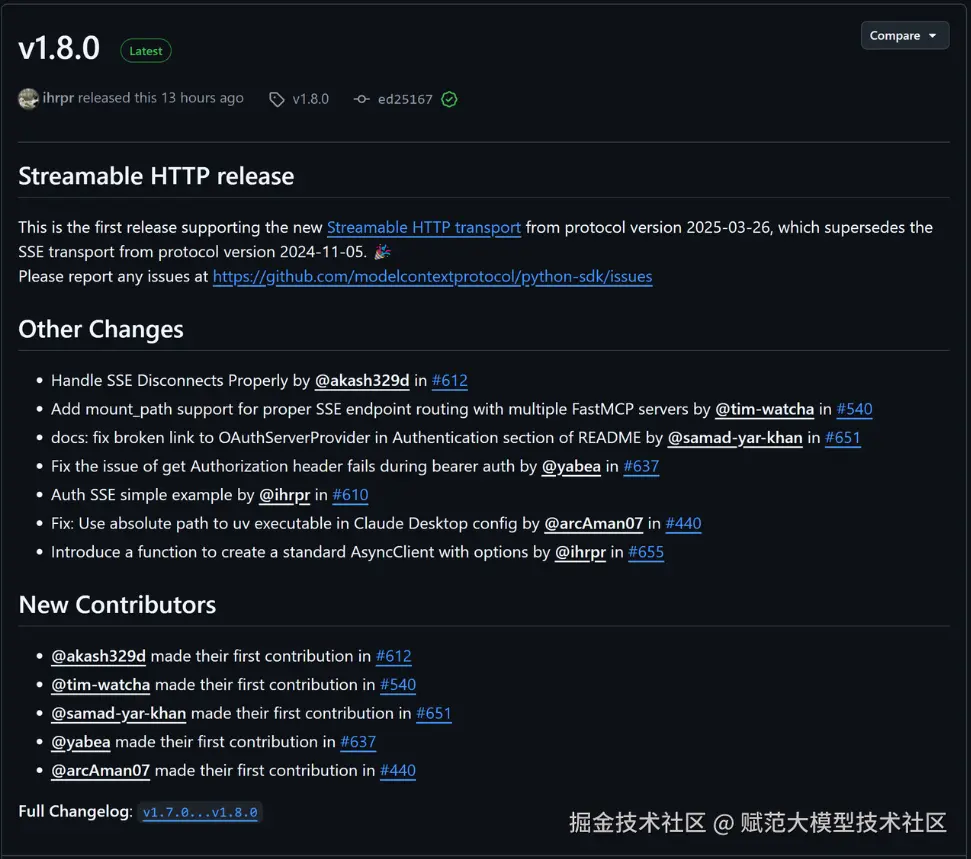971x859 pixels.
Task: Click the green Latest badge
Action: [146, 51]
